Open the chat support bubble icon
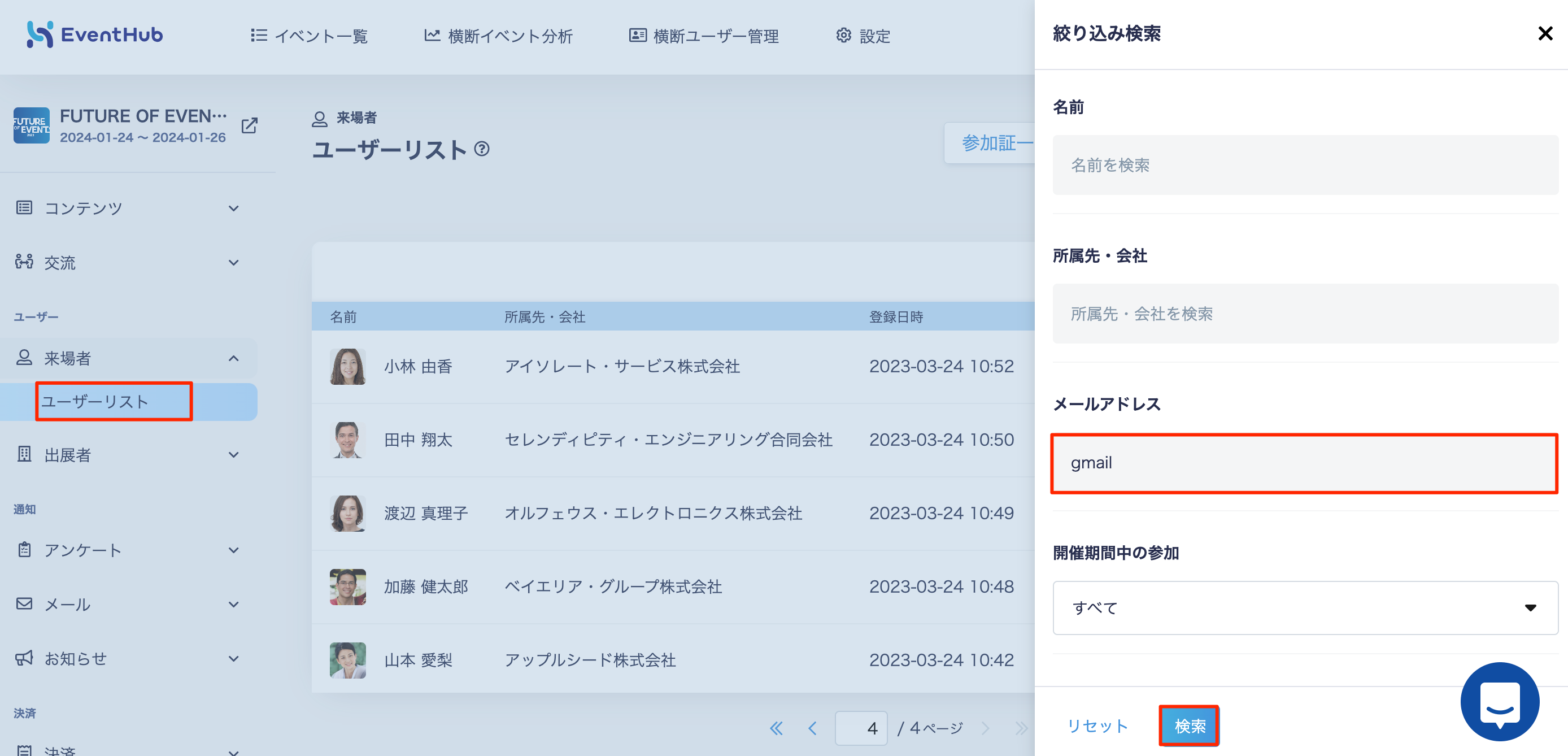This screenshot has width=1568, height=756. pyautogui.click(x=1499, y=701)
